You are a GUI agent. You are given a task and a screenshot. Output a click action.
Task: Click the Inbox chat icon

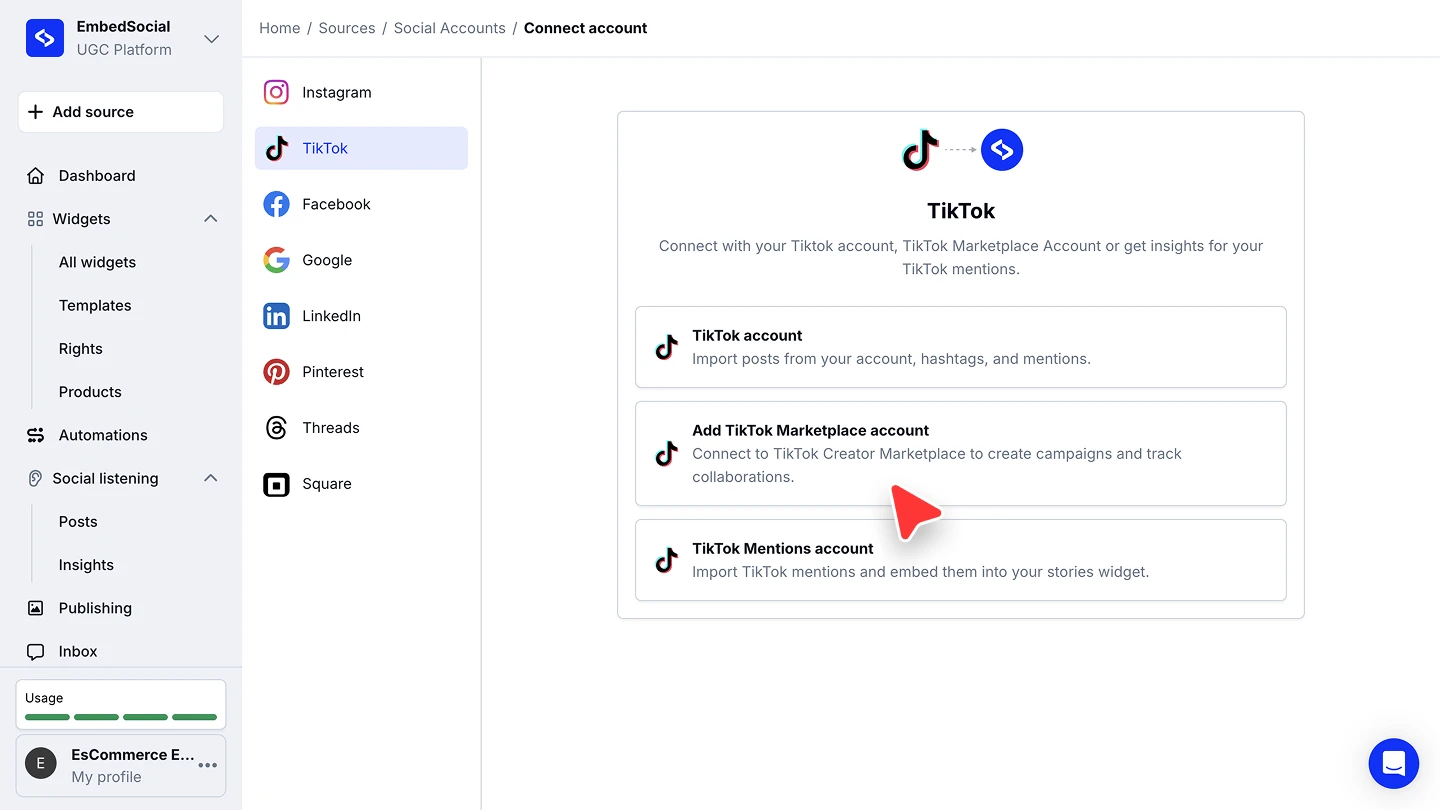pyautogui.click(x=36, y=651)
